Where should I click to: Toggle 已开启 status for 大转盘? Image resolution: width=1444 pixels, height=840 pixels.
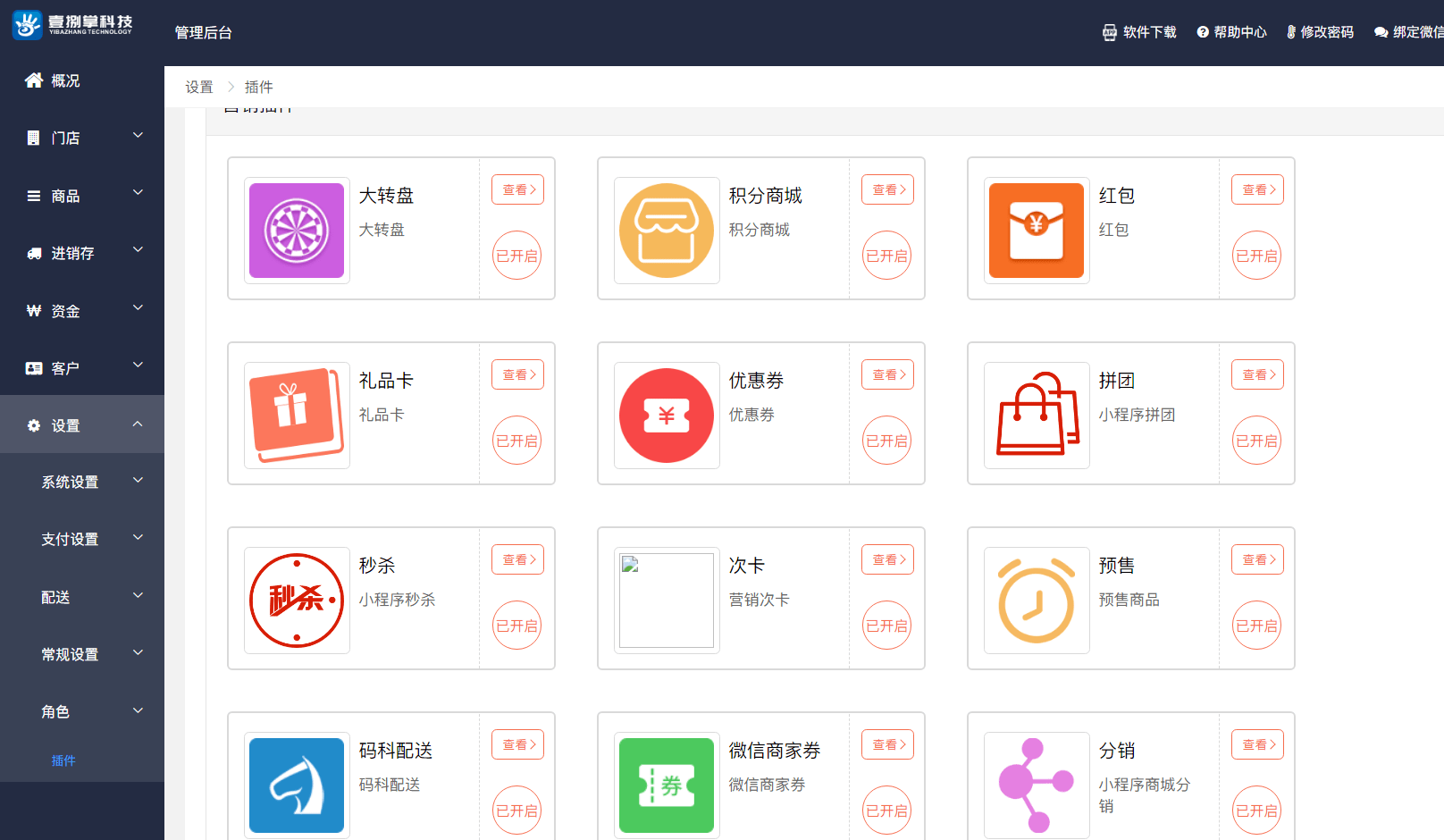coord(517,256)
